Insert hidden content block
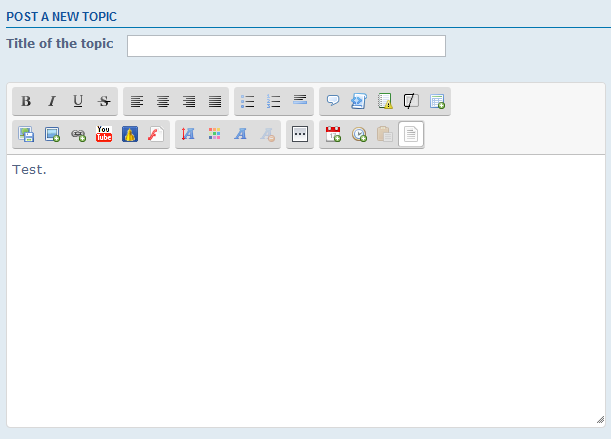The image size is (611, 439). 411,101
